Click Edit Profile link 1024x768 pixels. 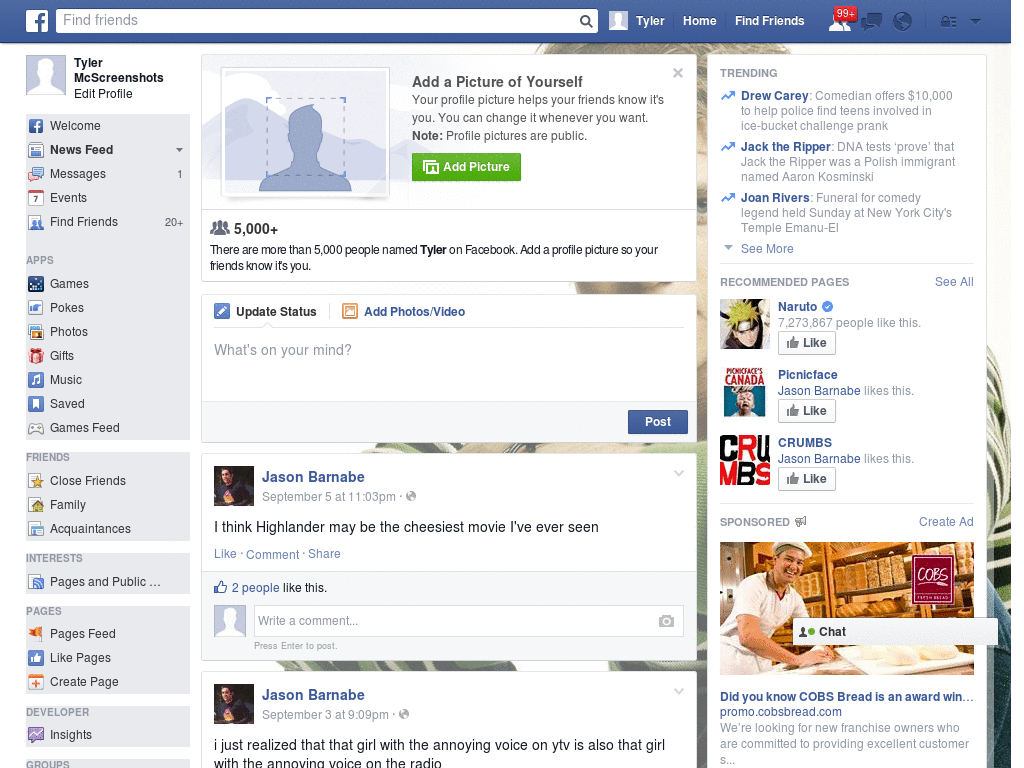tap(103, 94)
